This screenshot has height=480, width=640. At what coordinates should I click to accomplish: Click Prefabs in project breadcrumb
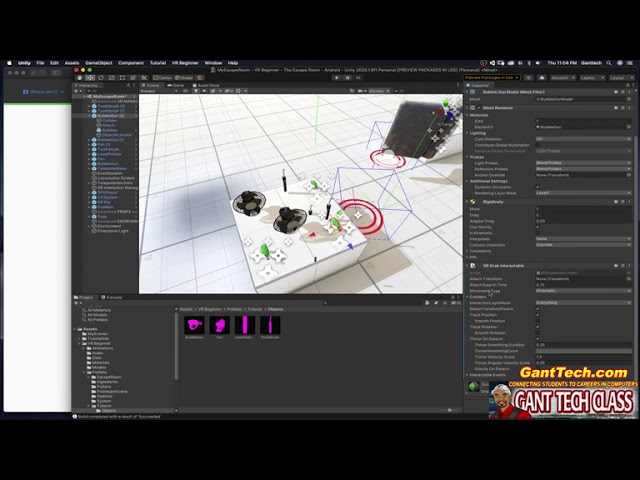tap(234, 309)
